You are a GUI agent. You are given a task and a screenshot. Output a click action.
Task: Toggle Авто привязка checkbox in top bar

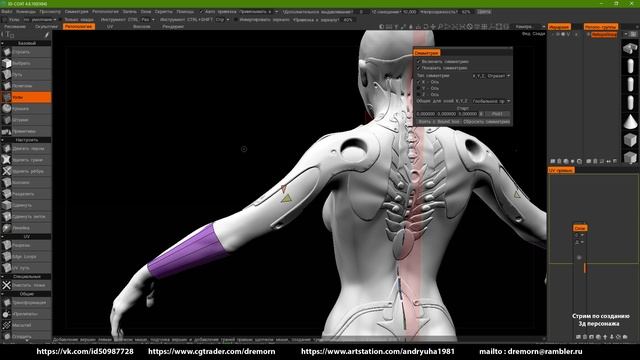(201, 12)
